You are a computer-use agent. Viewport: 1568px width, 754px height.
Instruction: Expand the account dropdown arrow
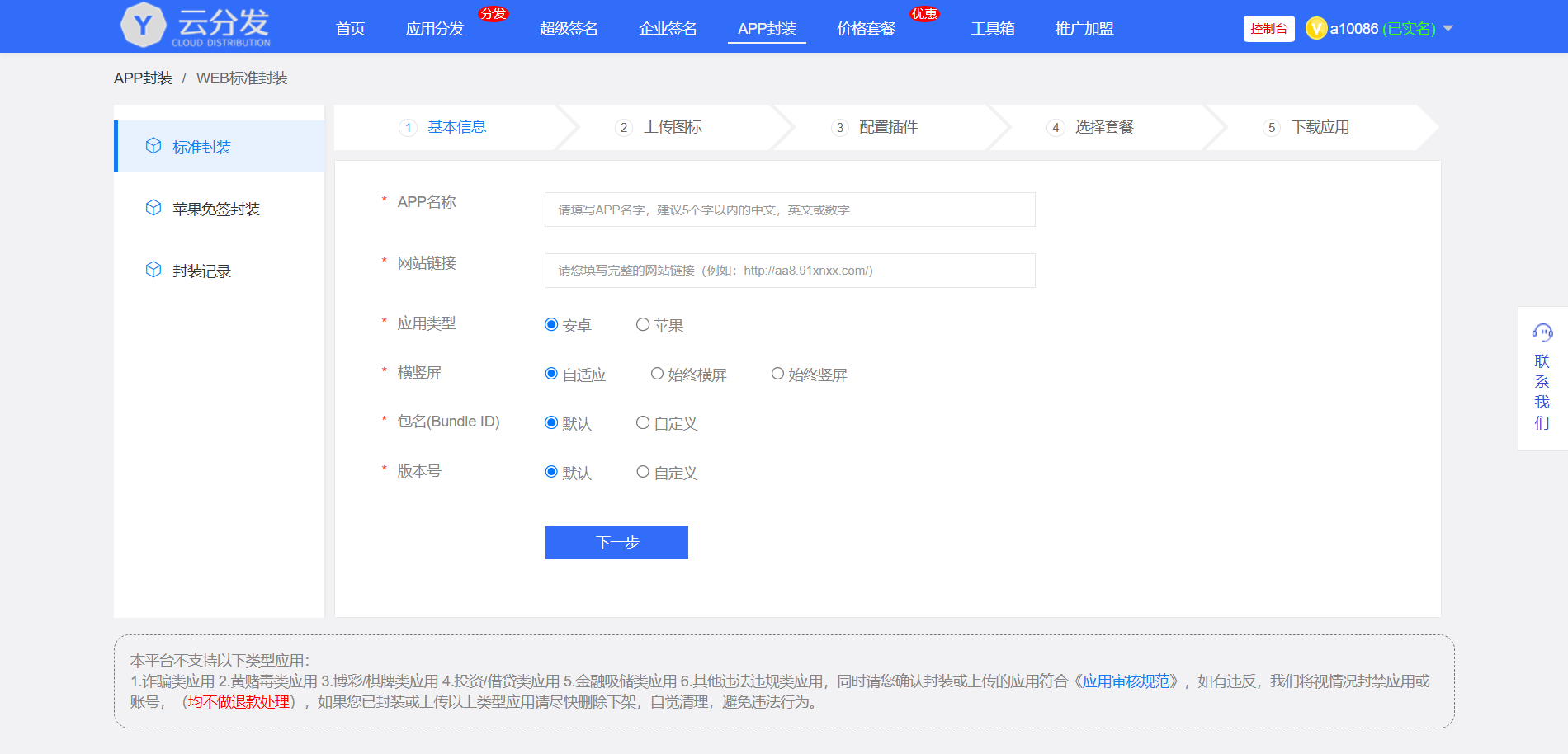pos(1448,29)
